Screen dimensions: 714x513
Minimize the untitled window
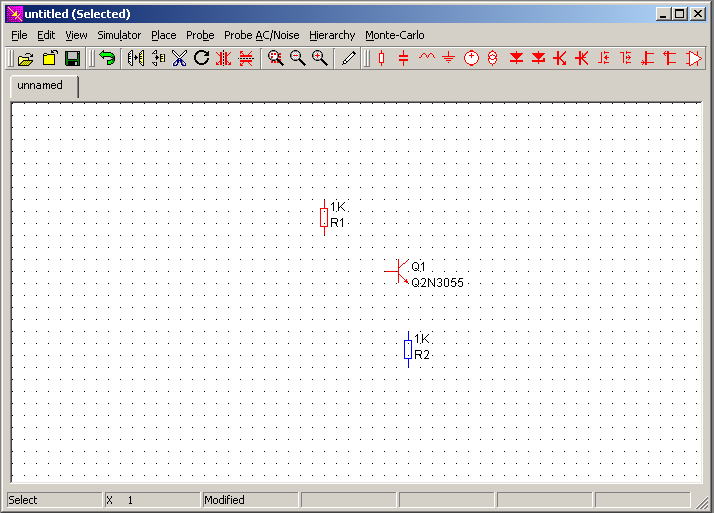click(663, 14)
